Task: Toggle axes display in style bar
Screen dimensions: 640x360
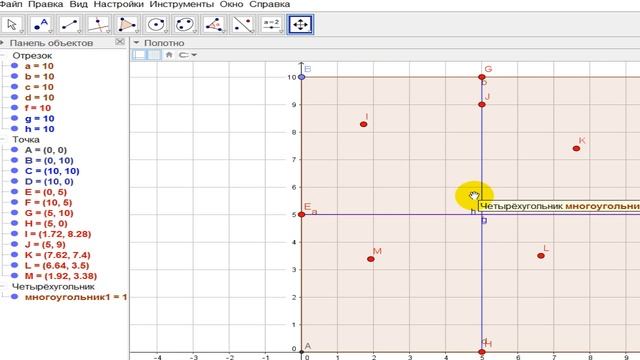Action: [140, 55]
